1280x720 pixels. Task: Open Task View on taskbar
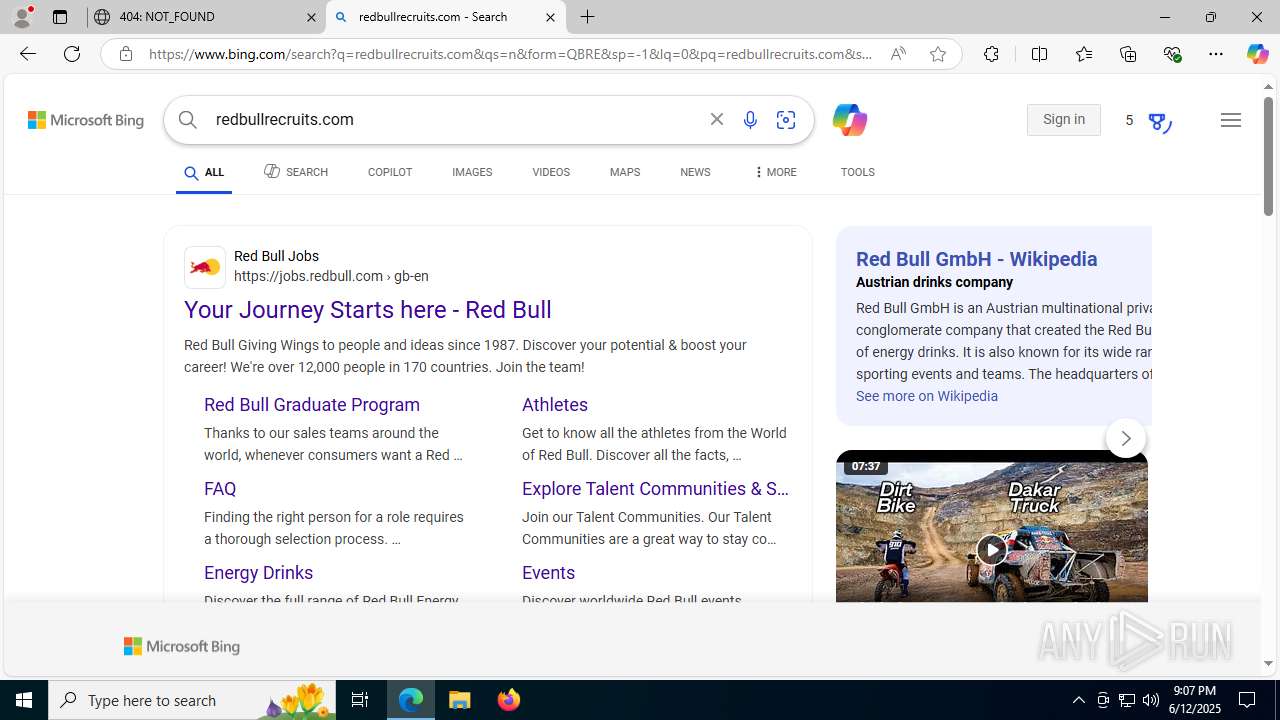pos(360,700)
